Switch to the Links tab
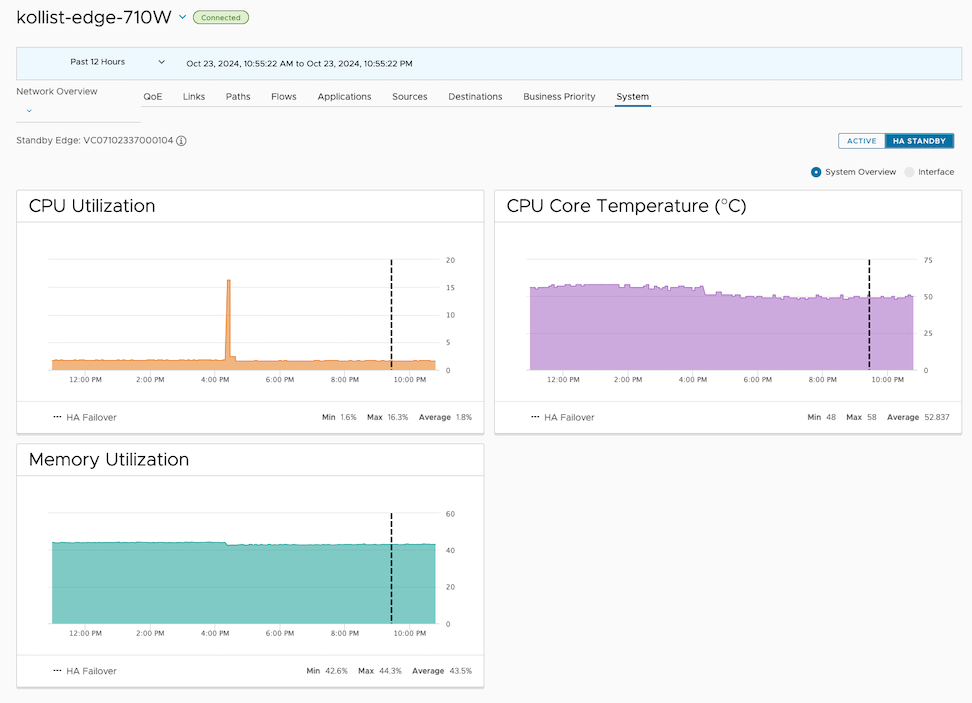 point(194,97)
